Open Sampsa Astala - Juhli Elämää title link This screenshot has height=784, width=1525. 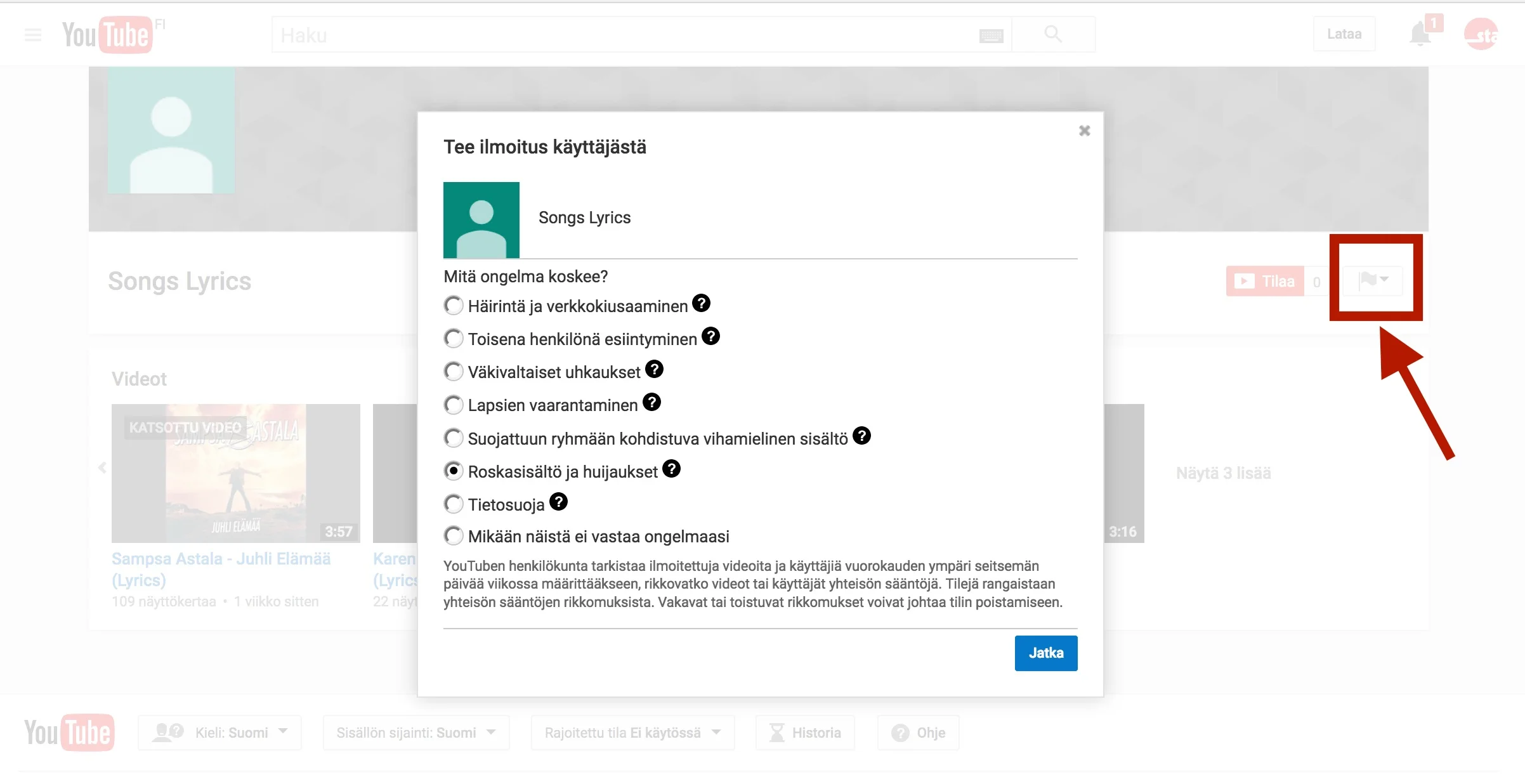(221, 569)
